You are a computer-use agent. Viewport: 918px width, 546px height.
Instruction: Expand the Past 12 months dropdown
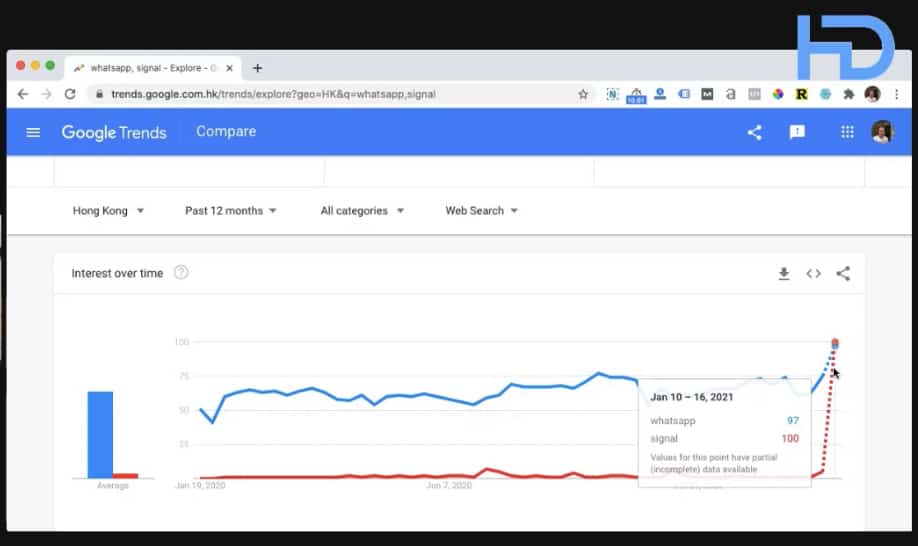230,211
